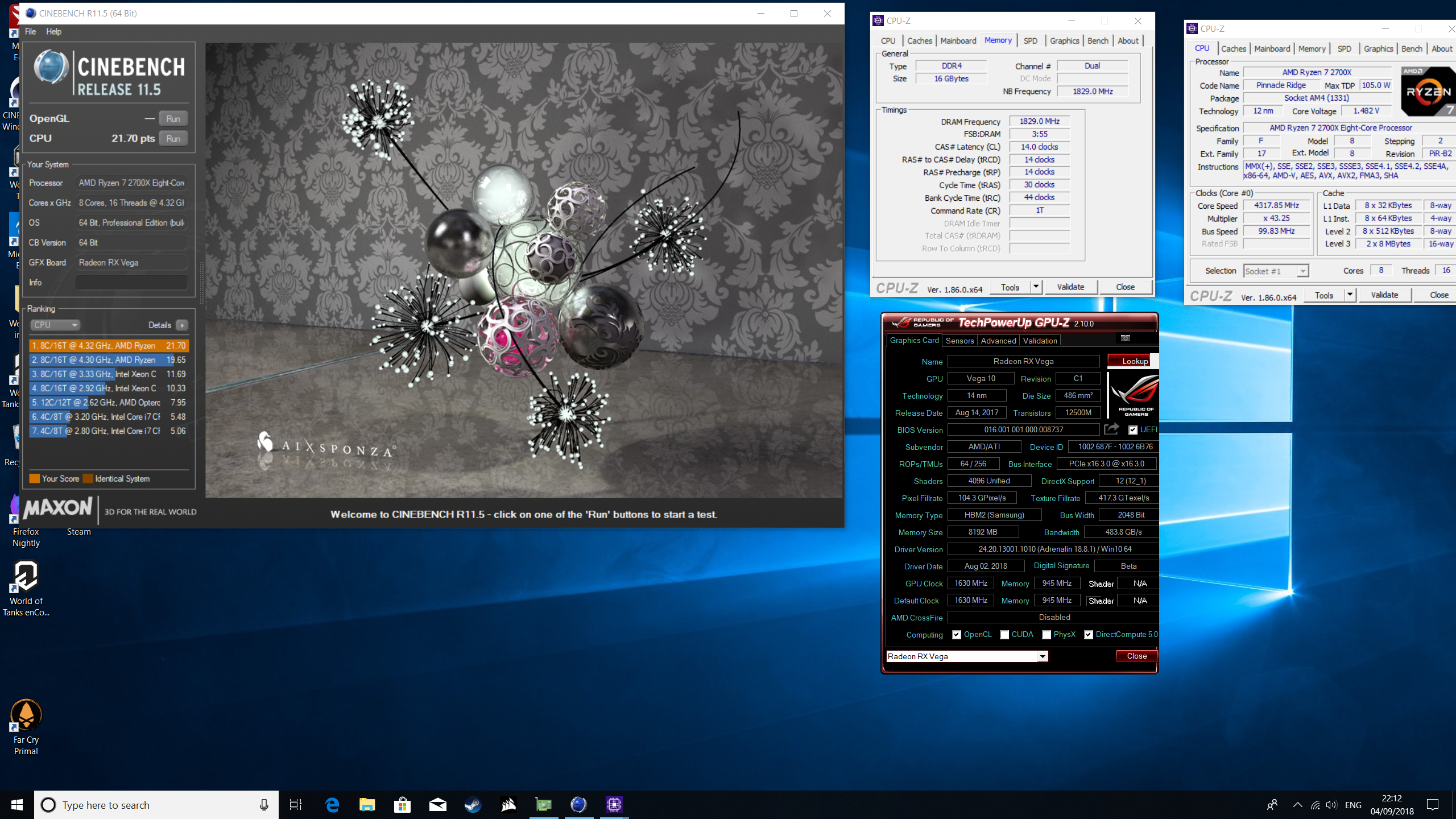Click the orange Your Score legend swatch
The height and width of the screenshot is (819, 1456).
pos(34,478)
